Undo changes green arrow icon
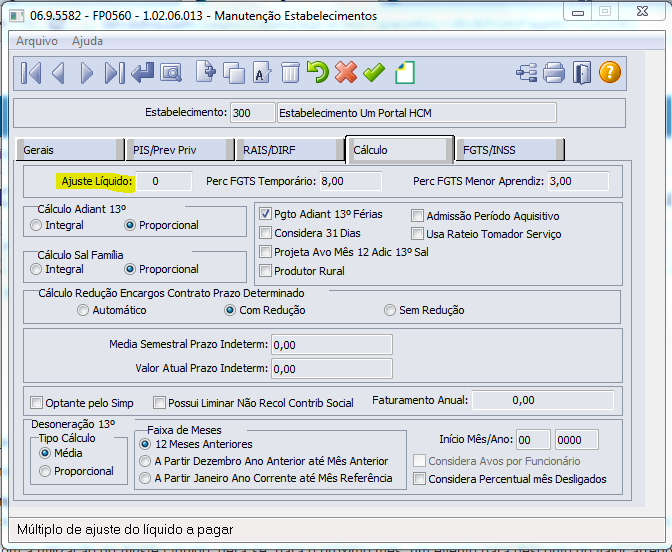The height and width of the screenshot is (552, 672). [x=318, y=72]
